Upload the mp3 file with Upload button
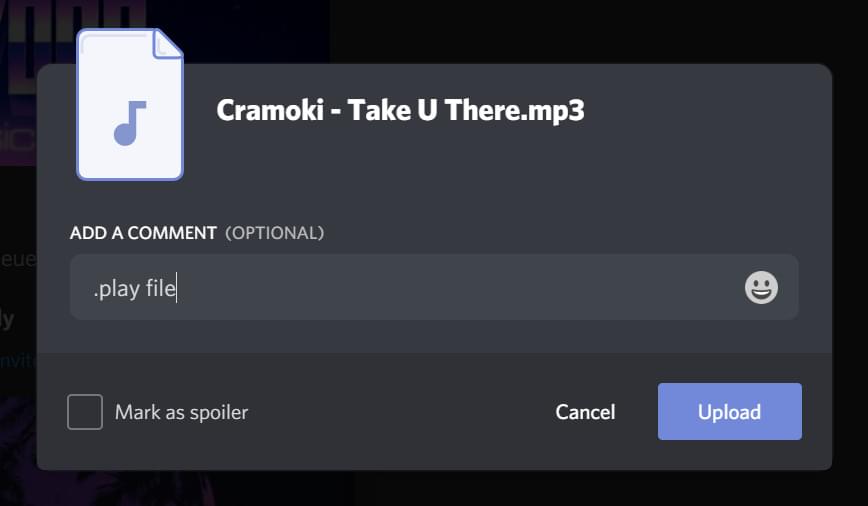This screenshot has height=506, width=868. 730,411
